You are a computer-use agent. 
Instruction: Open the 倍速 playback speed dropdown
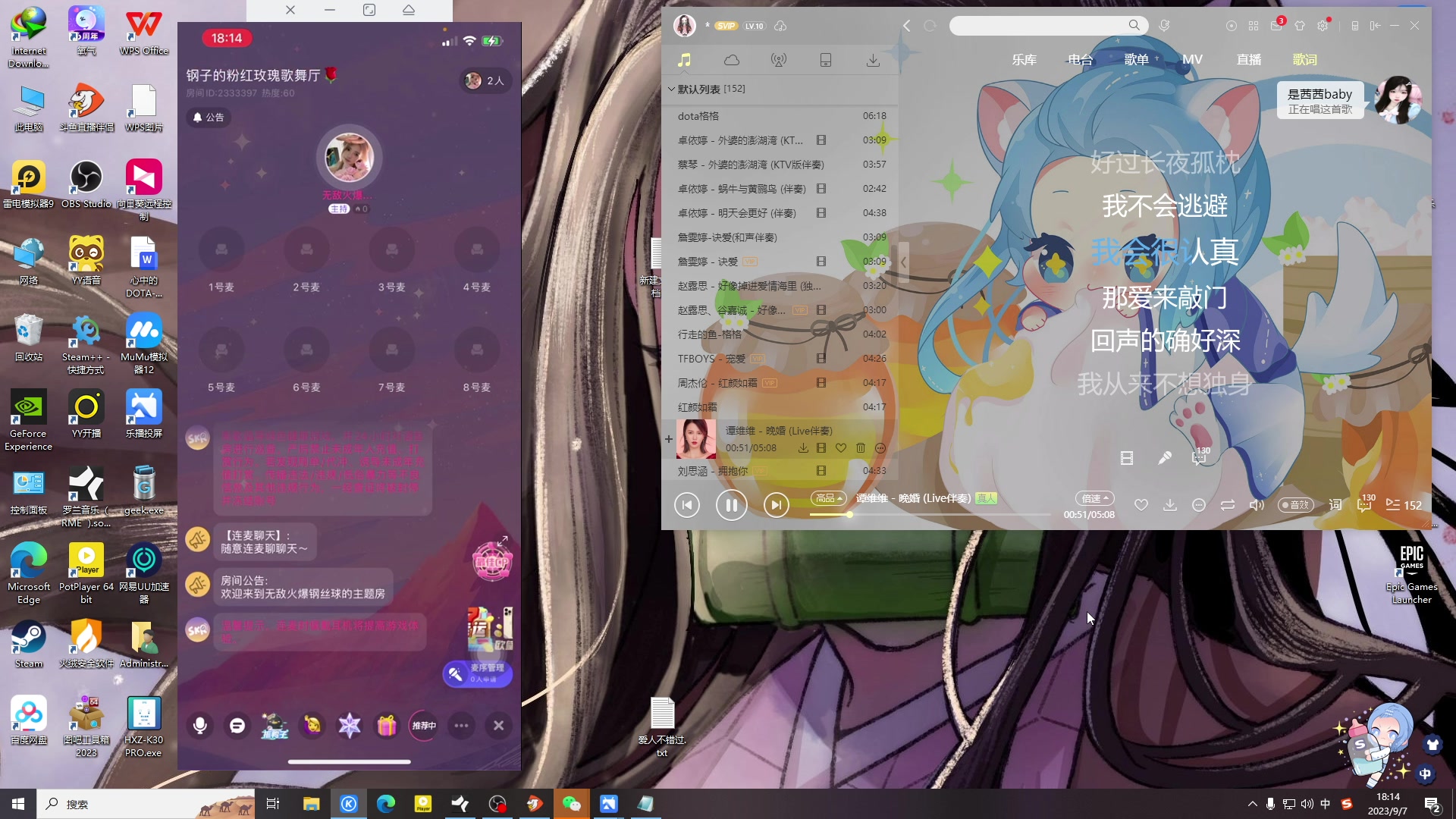pos(1094,498)
